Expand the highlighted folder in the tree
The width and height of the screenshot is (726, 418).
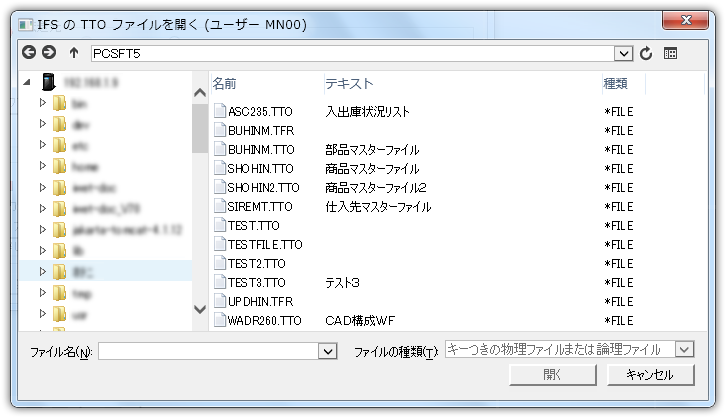click(43, 270)
